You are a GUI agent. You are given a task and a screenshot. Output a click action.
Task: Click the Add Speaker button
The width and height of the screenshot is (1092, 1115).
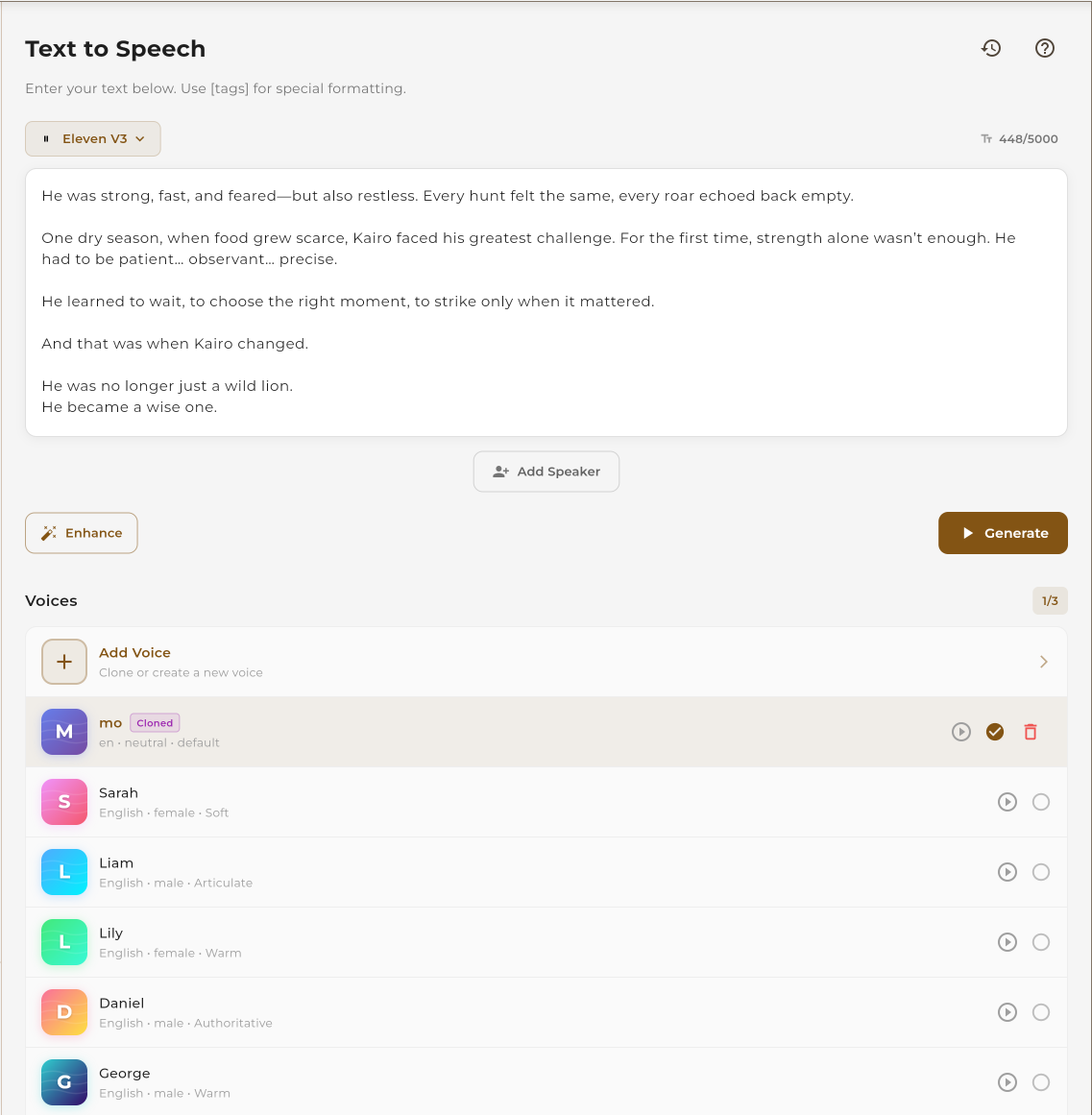[546, 472]
